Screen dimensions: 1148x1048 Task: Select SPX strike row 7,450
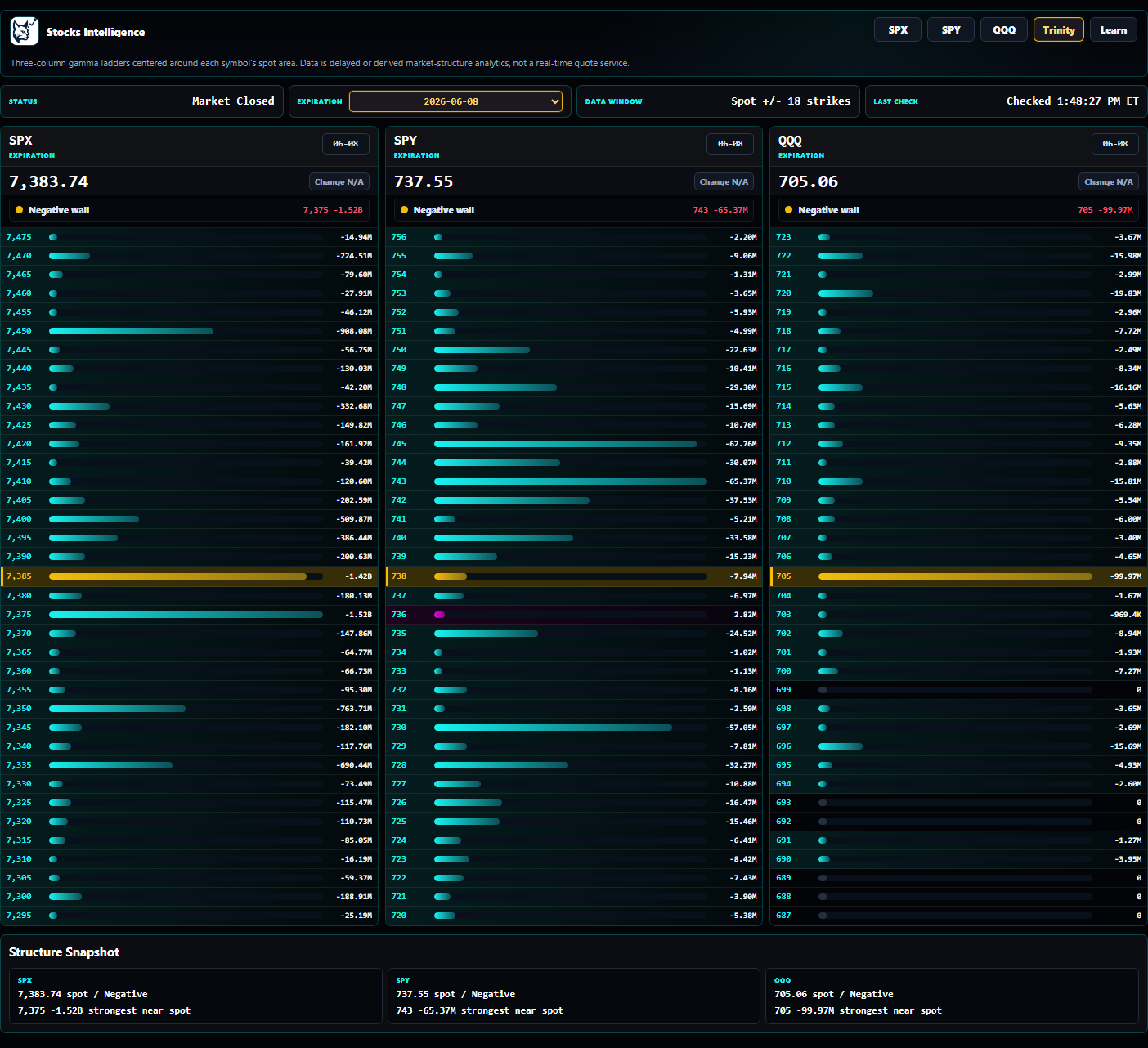pos(189,331)
